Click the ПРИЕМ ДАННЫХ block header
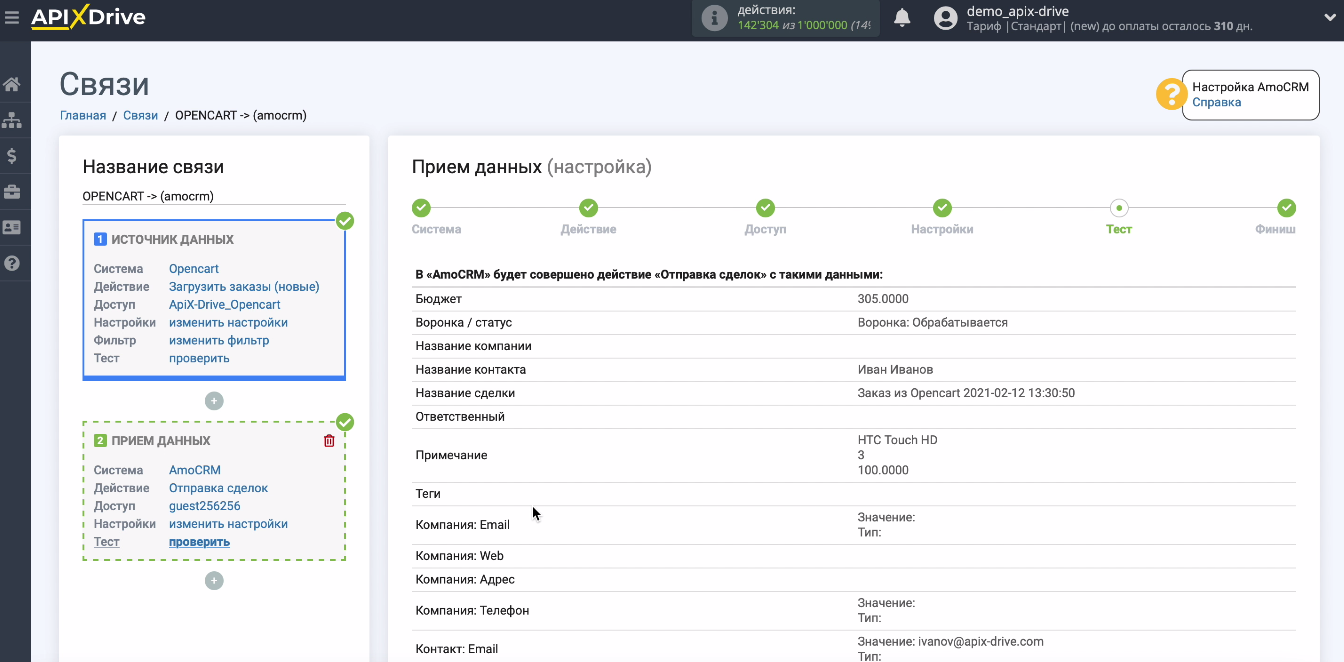 (161, 441)
